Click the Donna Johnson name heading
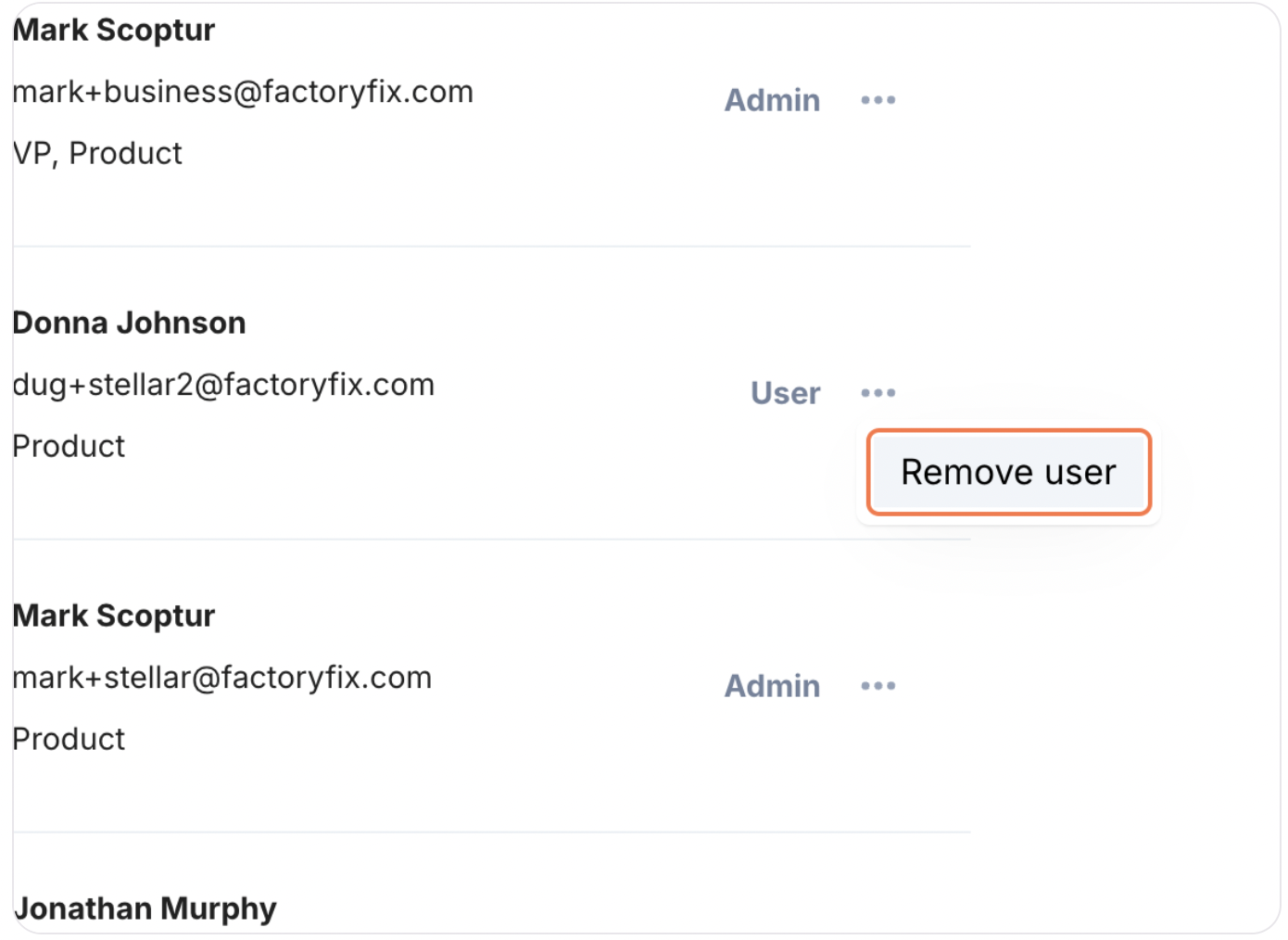Viewport: 1288px width, 940px height. coord(129,323)
